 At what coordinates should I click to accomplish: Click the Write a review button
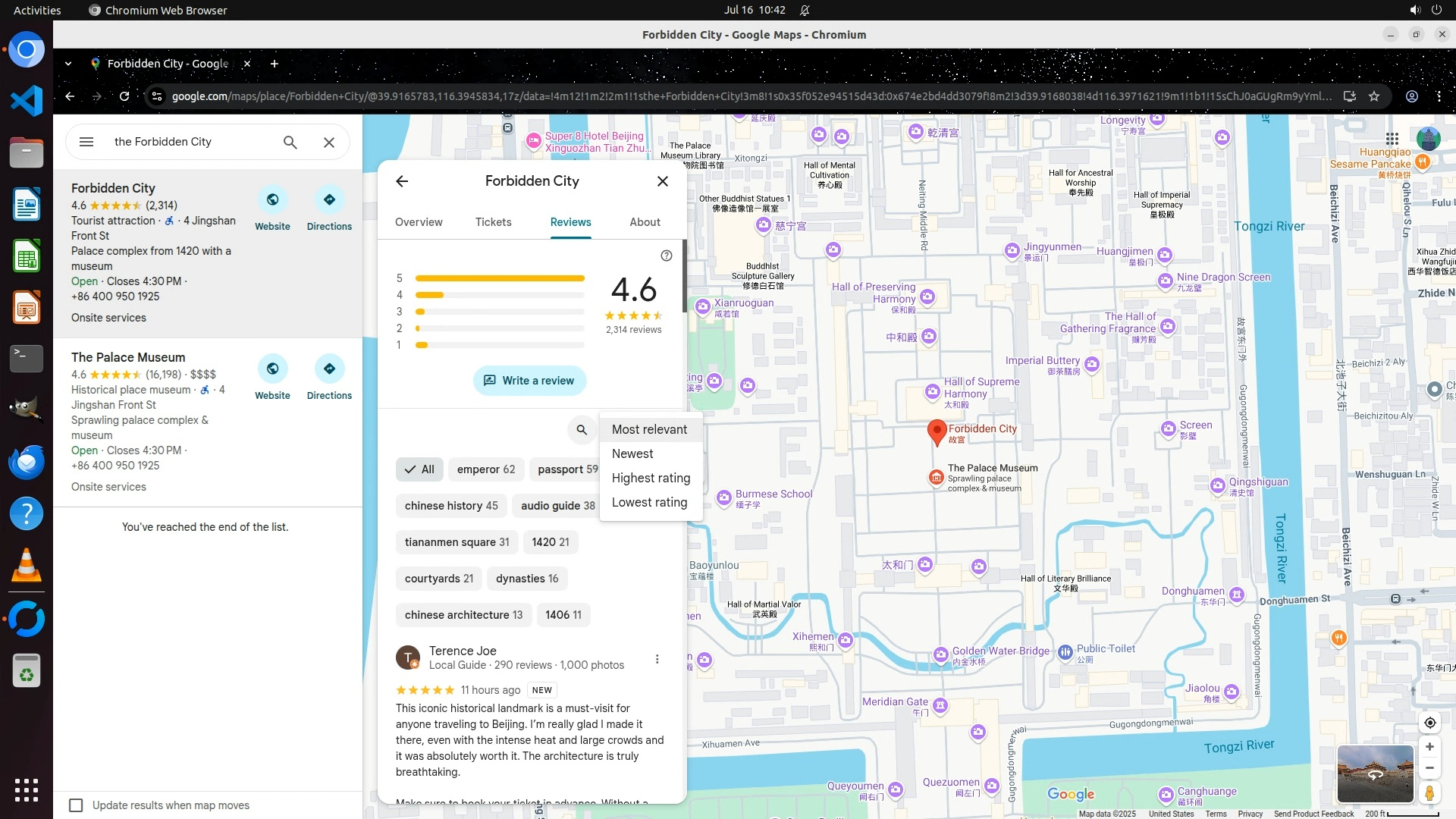click(x=529, y=381)
